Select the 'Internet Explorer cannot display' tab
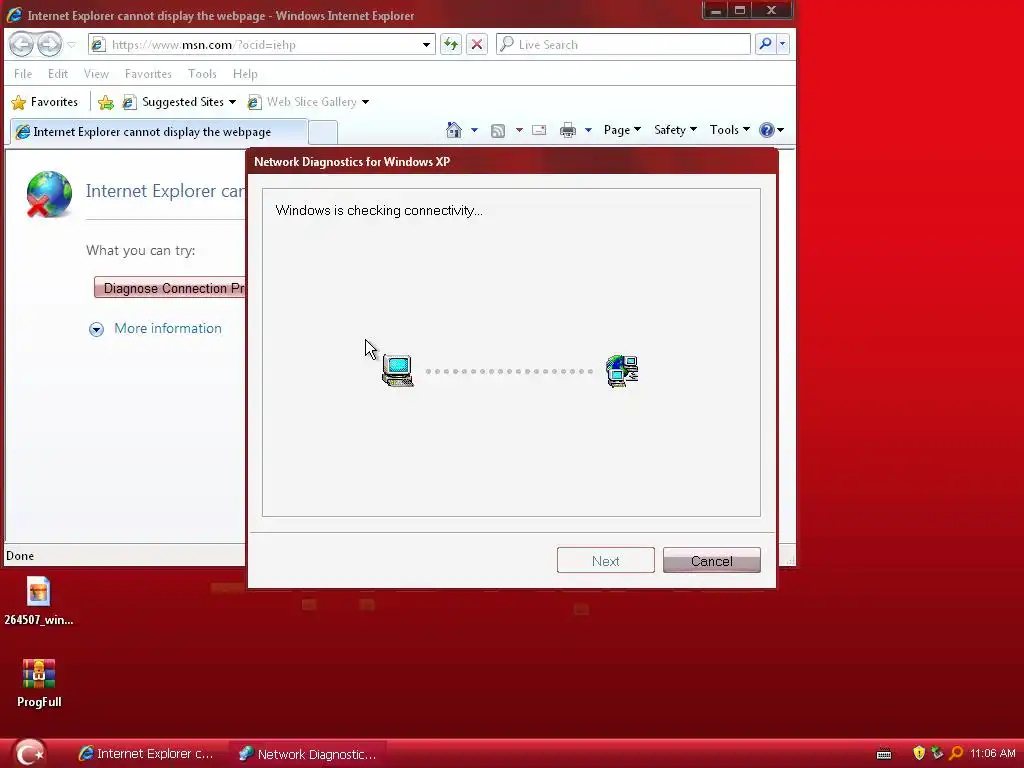 pyautogui.click(x=159, y=132)
